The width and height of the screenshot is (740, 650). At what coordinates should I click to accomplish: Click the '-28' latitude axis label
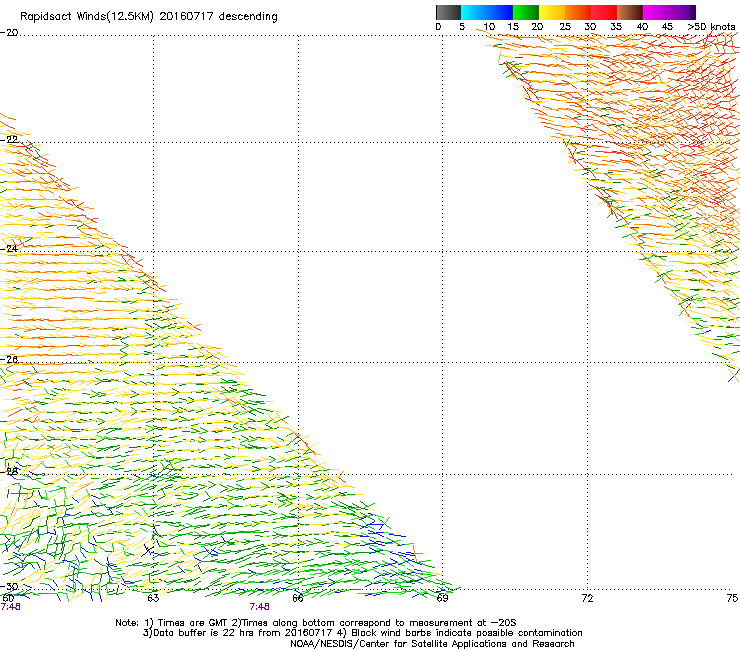pyautogui.click(x=9, y=471)
